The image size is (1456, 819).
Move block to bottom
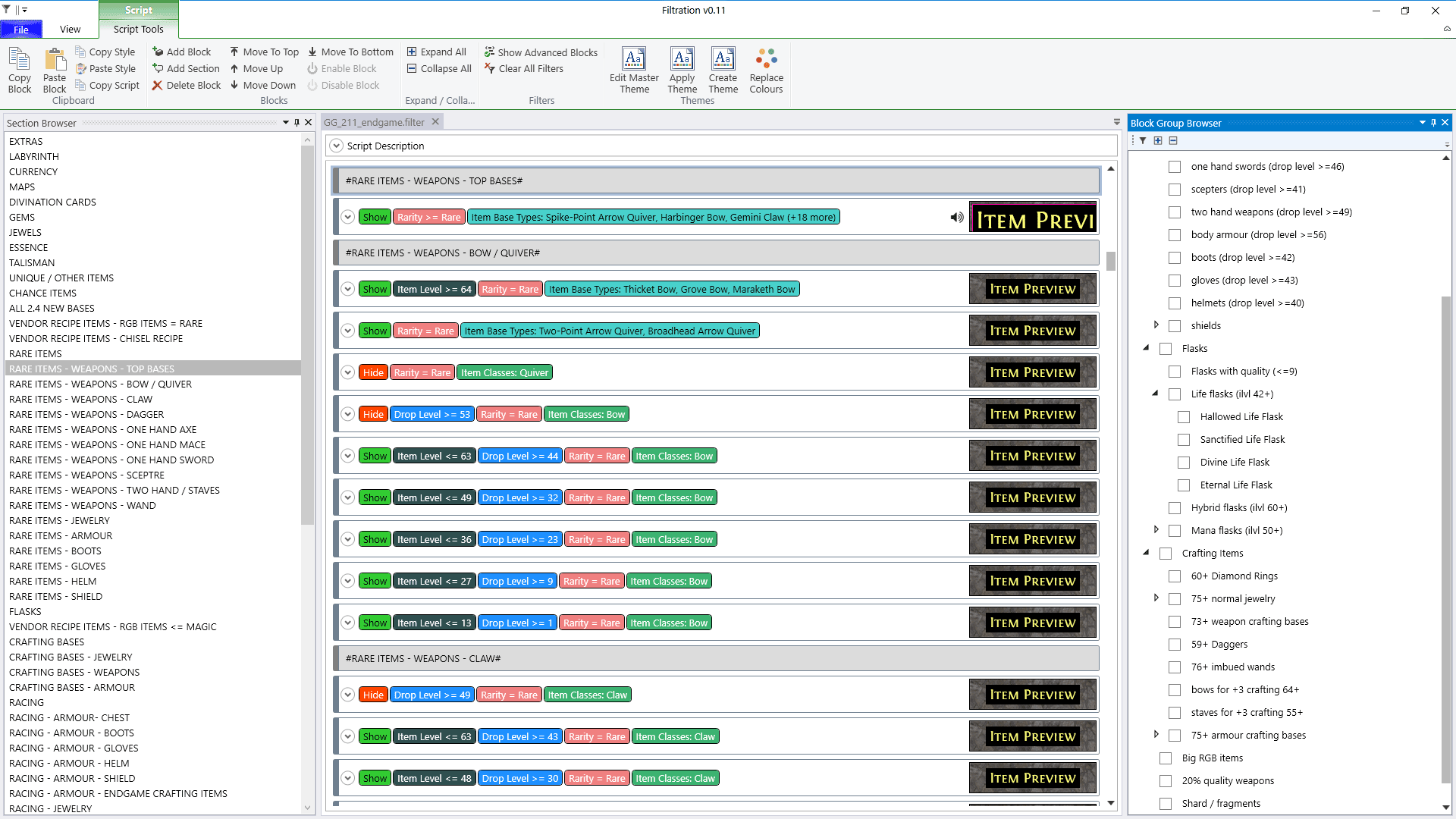coord(350,52)
